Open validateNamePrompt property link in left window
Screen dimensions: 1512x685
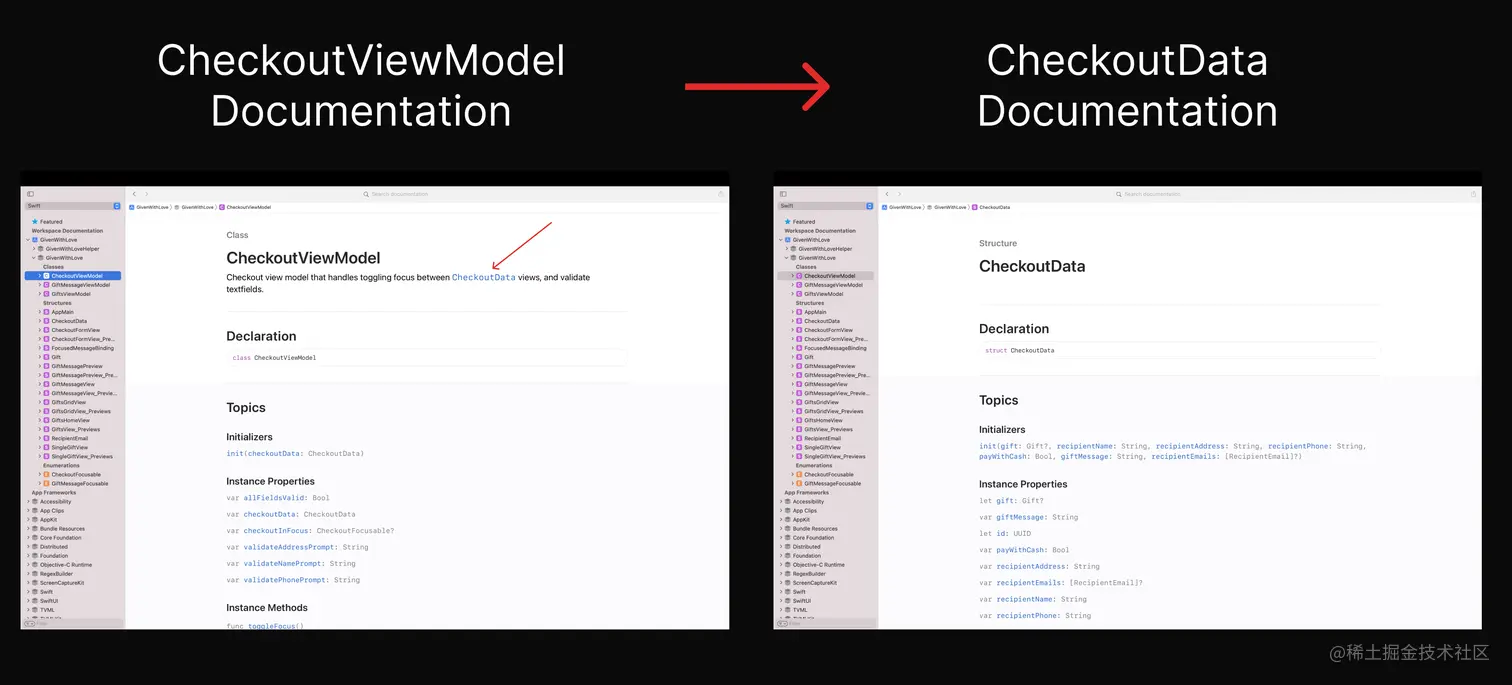coord(283,563)
